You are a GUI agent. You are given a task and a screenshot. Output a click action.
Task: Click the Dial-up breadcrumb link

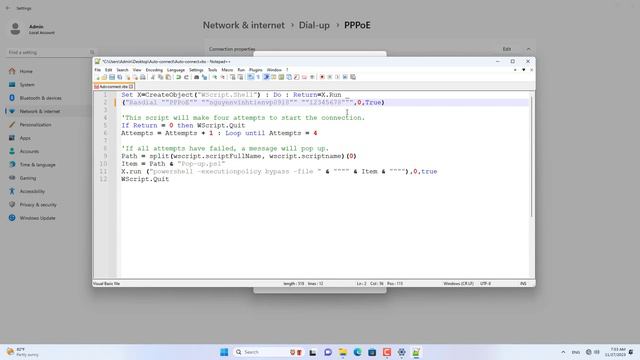(314, 25)
